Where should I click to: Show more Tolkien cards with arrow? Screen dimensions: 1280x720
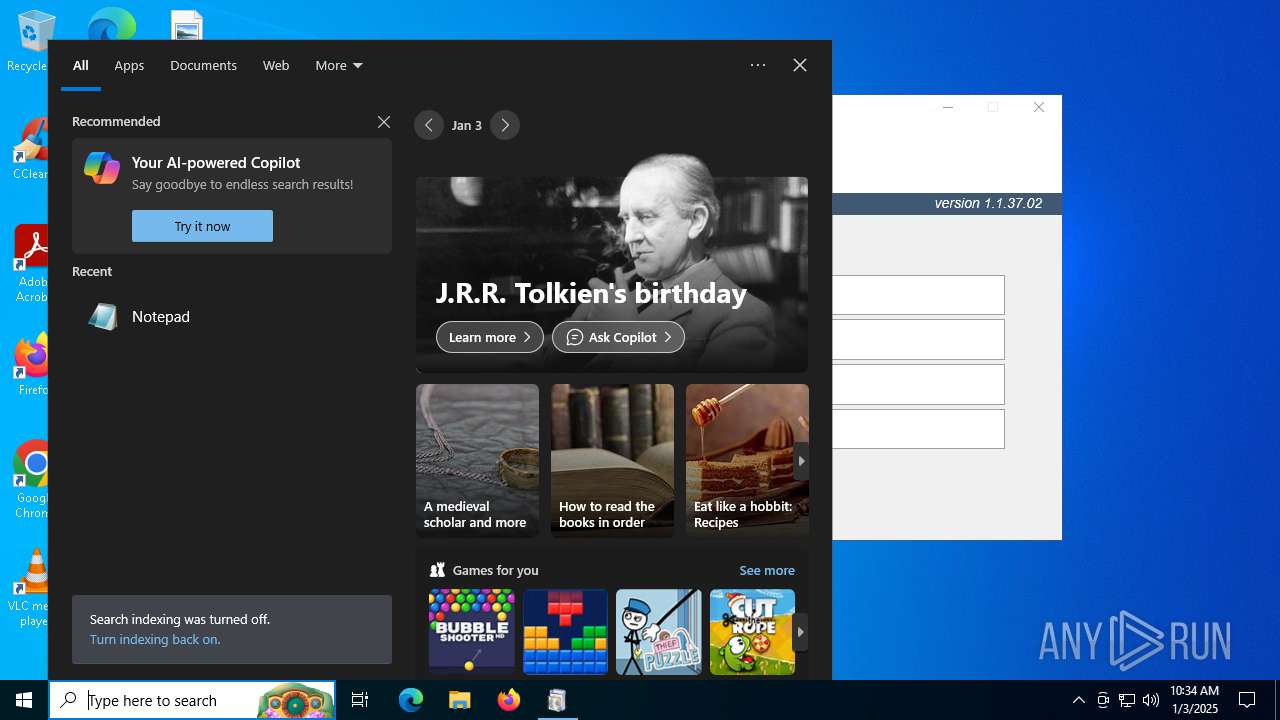point(801,461)
